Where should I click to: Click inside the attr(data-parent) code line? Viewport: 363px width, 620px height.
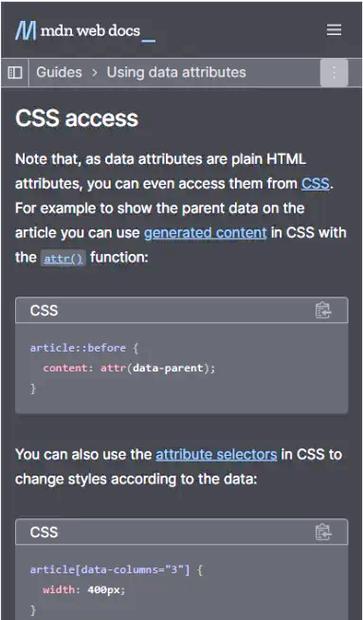[x=129, y=368]
